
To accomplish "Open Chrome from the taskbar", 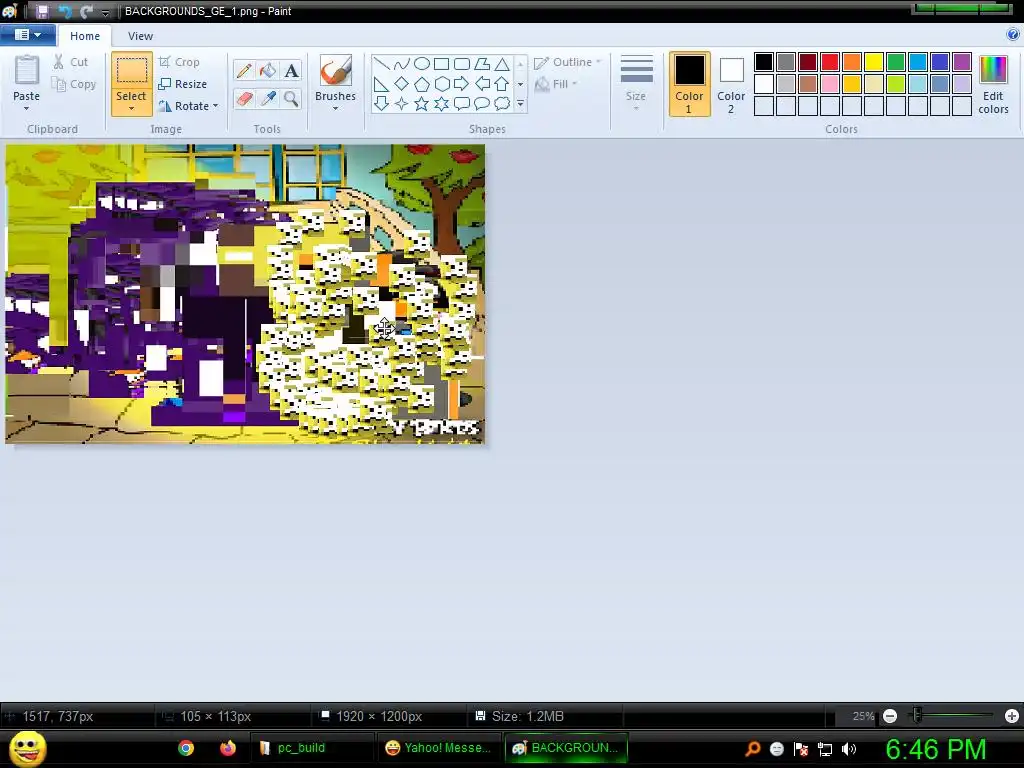I will (x=186, y=748).
